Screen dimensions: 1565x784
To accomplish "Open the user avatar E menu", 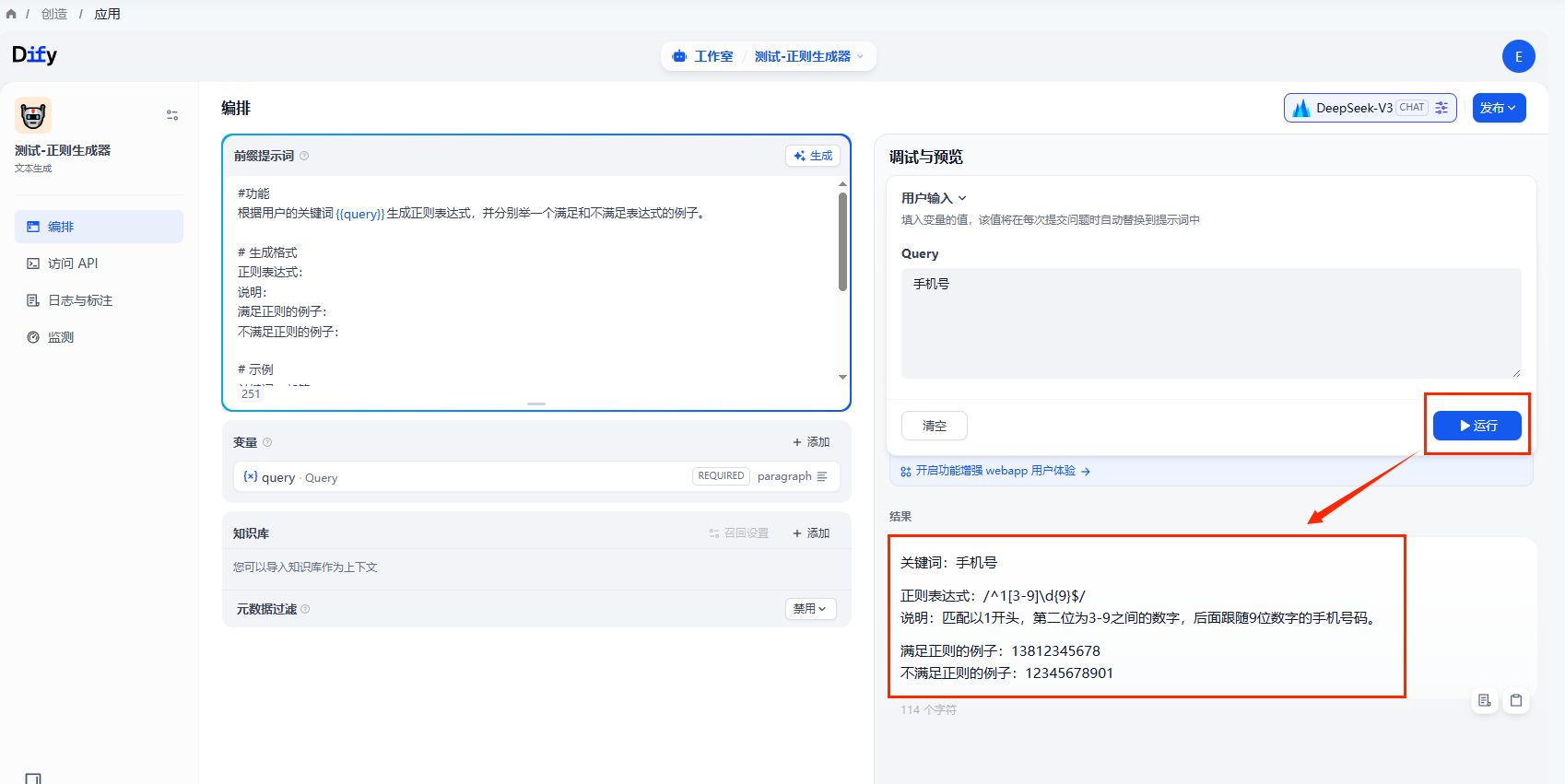I will point(1519,56).
